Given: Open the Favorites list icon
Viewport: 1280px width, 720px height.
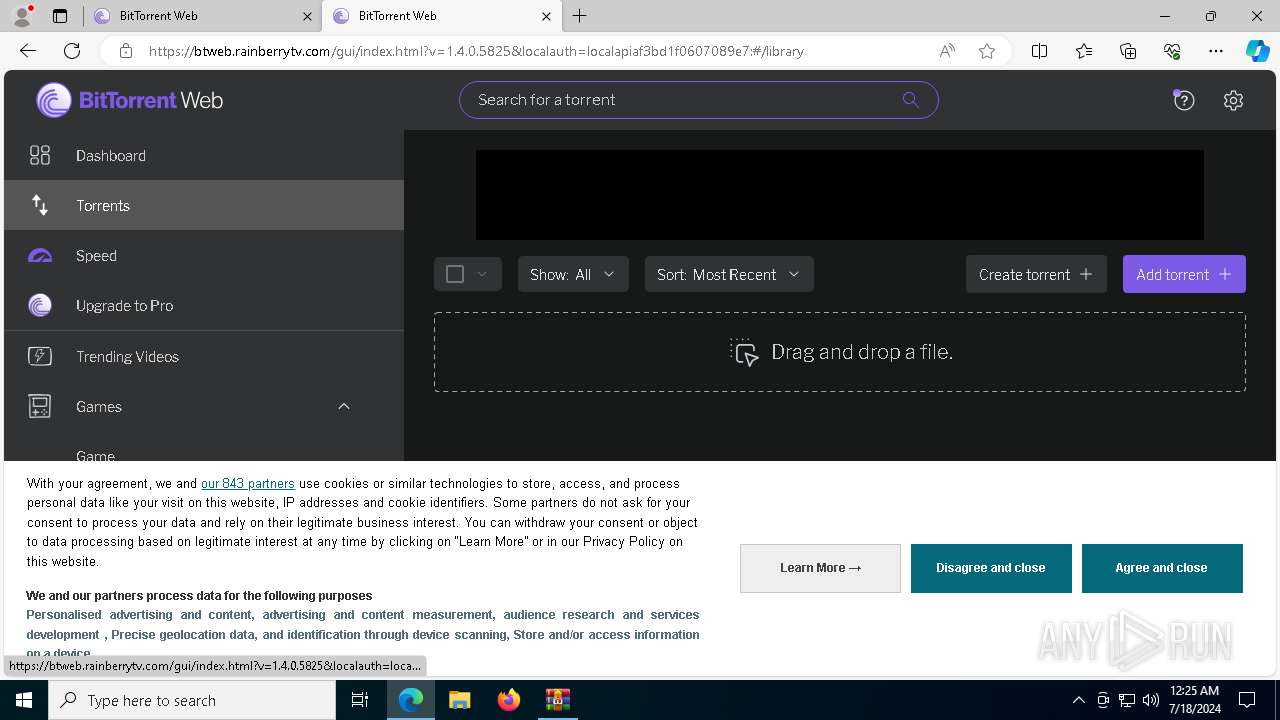Looking at the screenshot, I should 1084,51.
